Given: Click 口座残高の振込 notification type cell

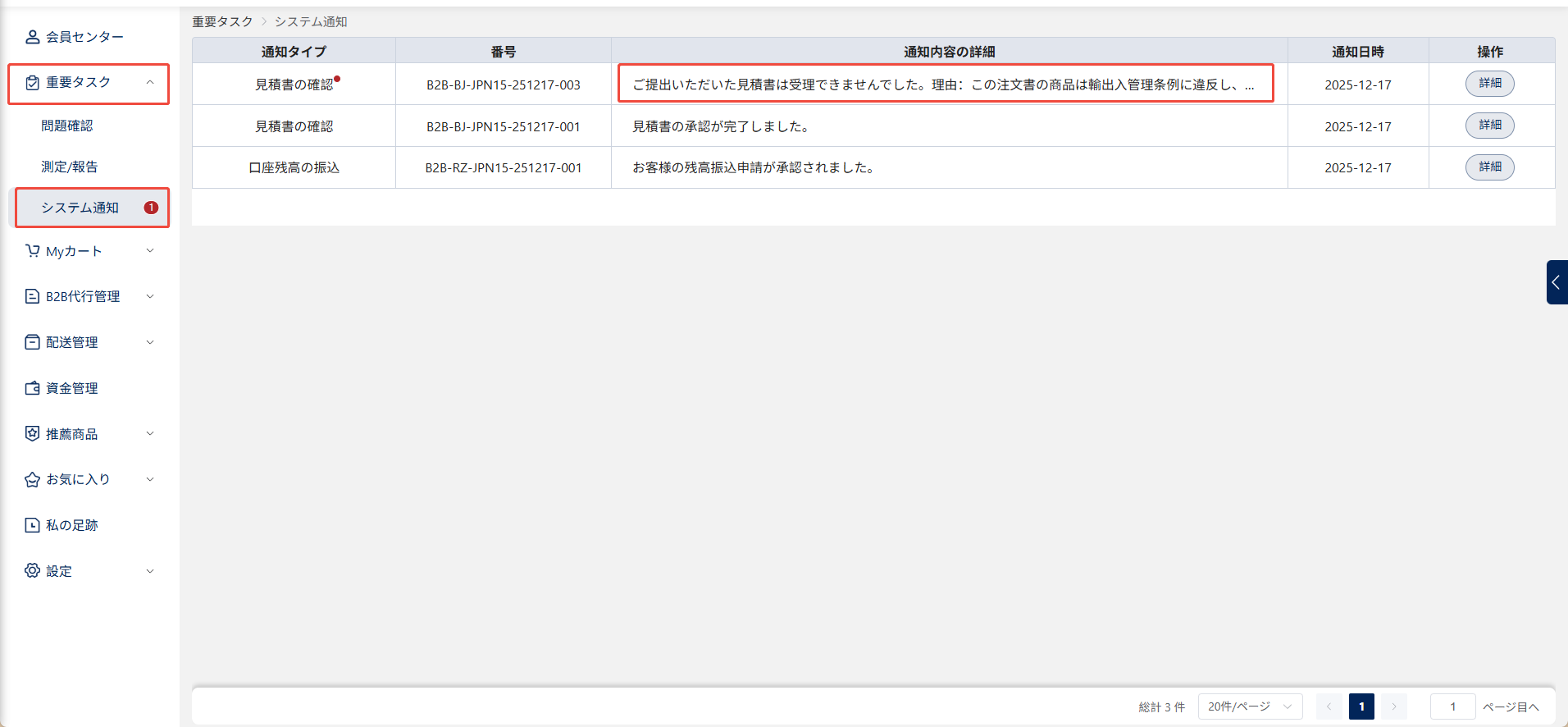Looking at the screenshot, I should tap(294, 167).
